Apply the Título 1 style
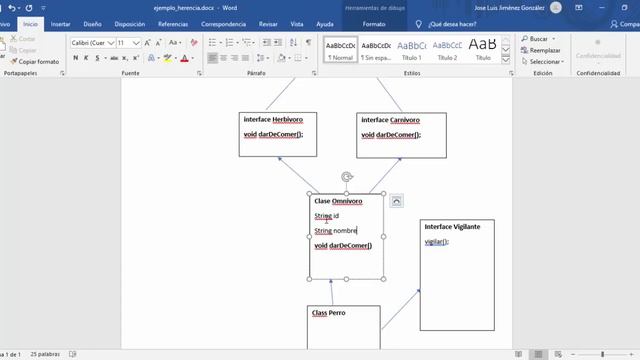 pos(411,50)
